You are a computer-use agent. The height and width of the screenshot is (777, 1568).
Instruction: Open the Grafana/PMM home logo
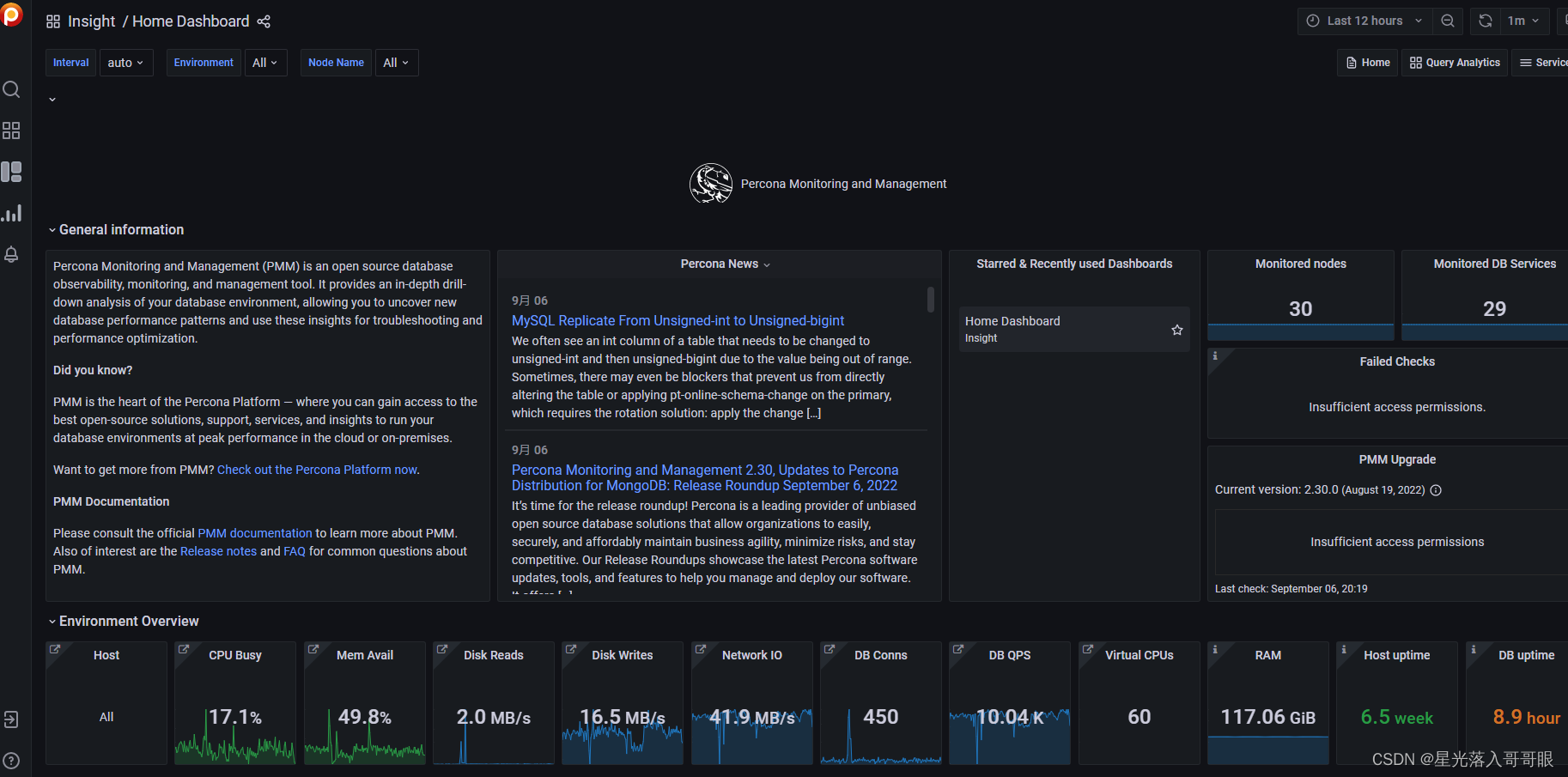pos(12,15)
